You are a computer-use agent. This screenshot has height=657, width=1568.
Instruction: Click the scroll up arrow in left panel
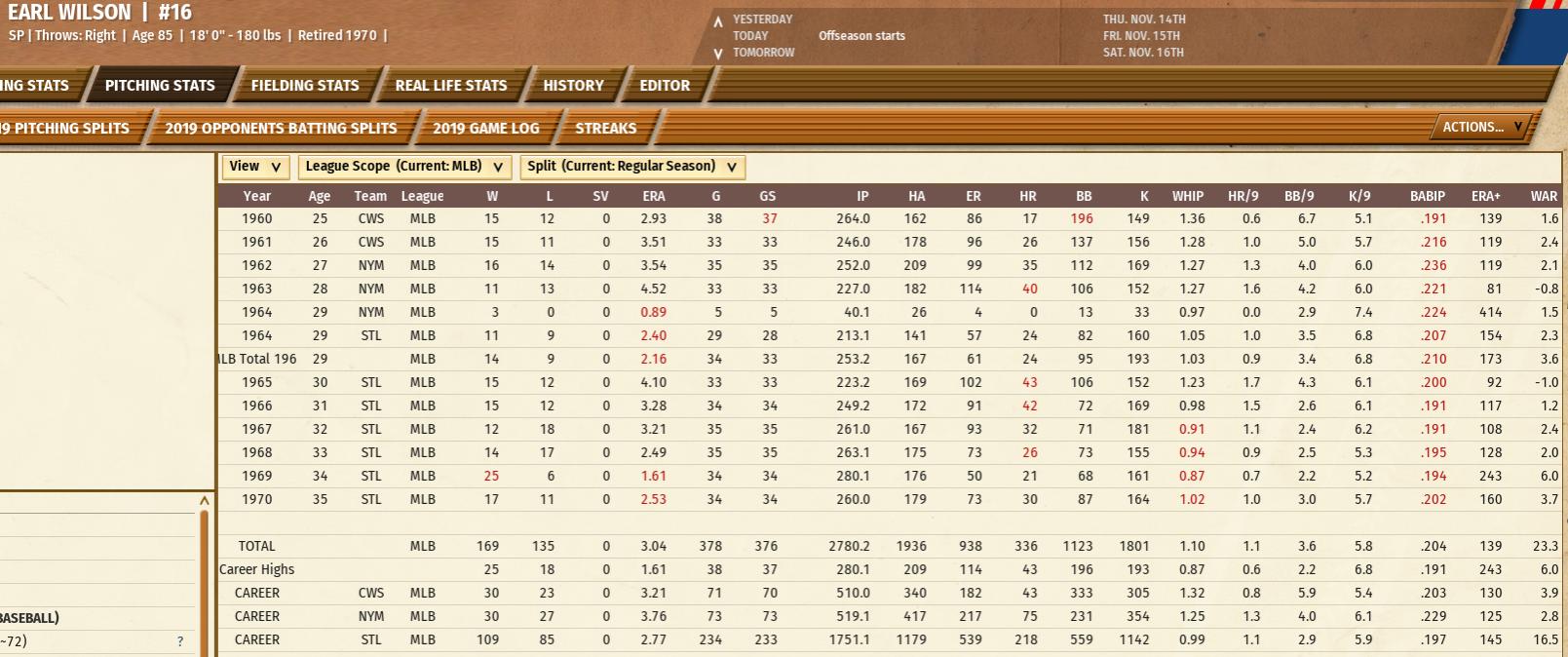click(204, 501)
